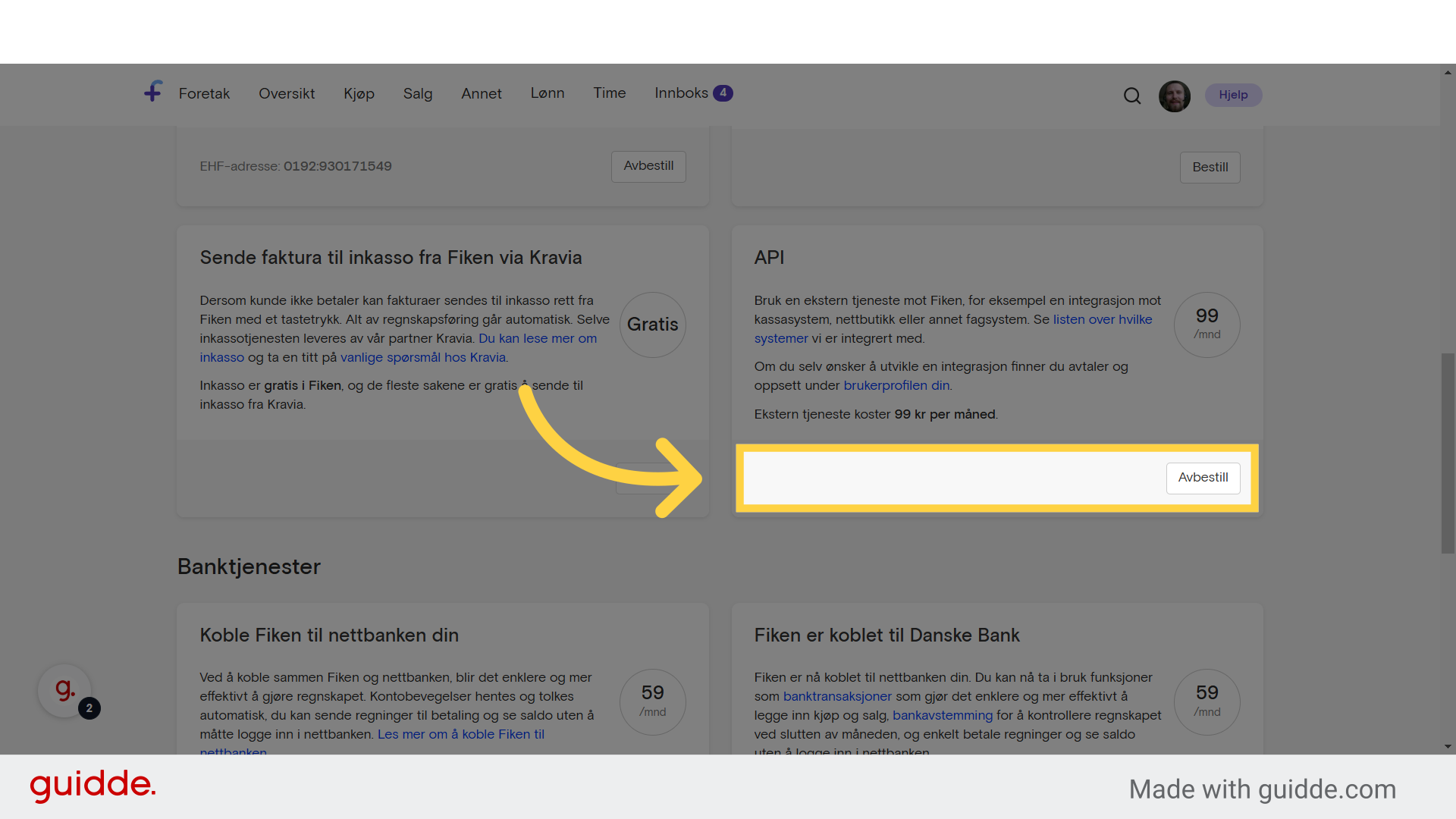Open the Annet menu
Screen dimensions: 1456x819
tap(482, 93)
